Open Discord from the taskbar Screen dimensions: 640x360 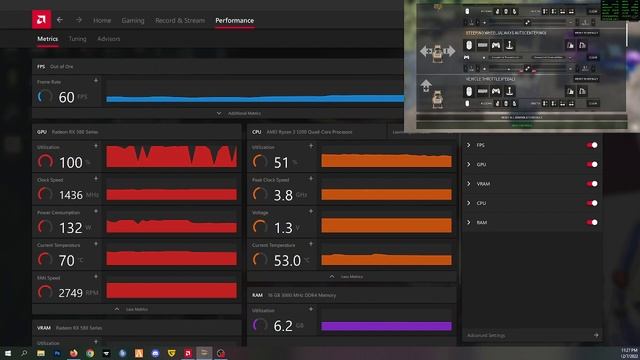click(x=155, y=353)
